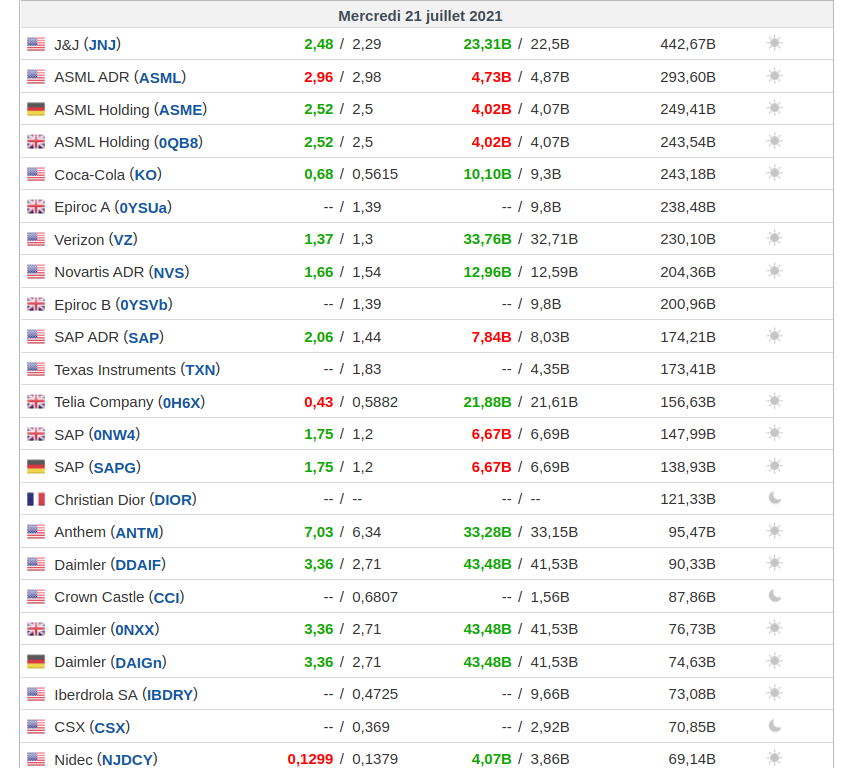854x768 pixels.
Task: Click the 442,67B market cap value
Action: tap(688, 44)
